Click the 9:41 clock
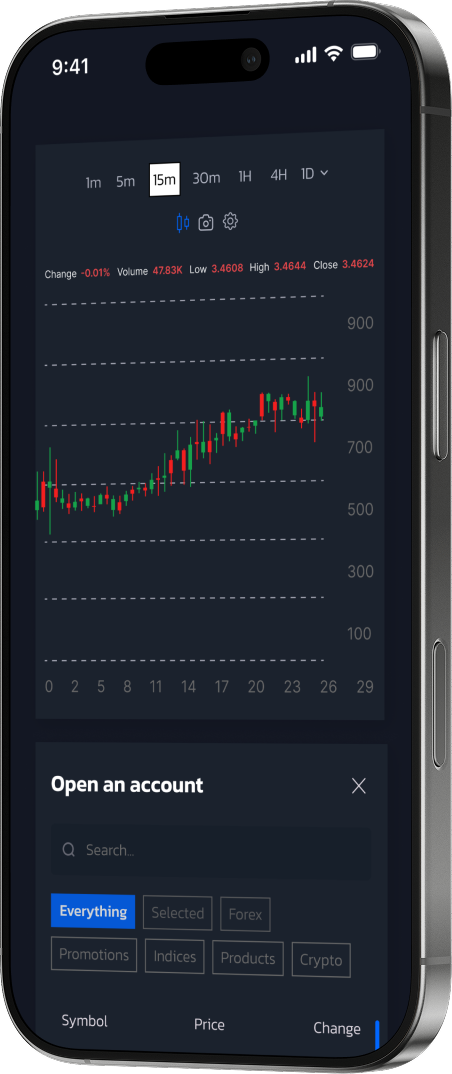Viewport: 452px width, 1074px height. tap(71, 66)
